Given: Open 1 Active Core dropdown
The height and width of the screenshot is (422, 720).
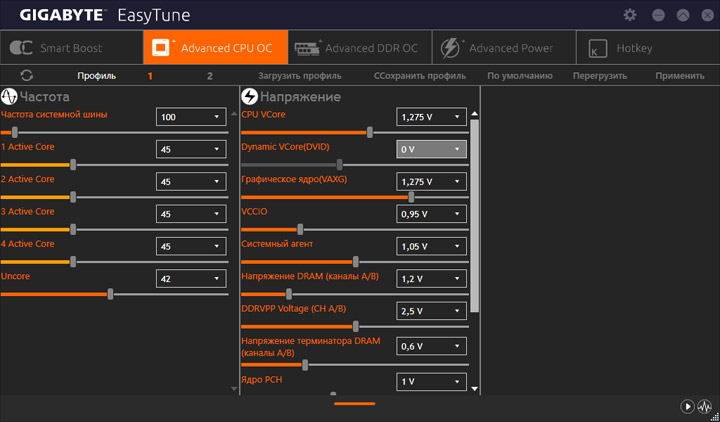Looking at the screenshot, I should (x=191, y=149).
